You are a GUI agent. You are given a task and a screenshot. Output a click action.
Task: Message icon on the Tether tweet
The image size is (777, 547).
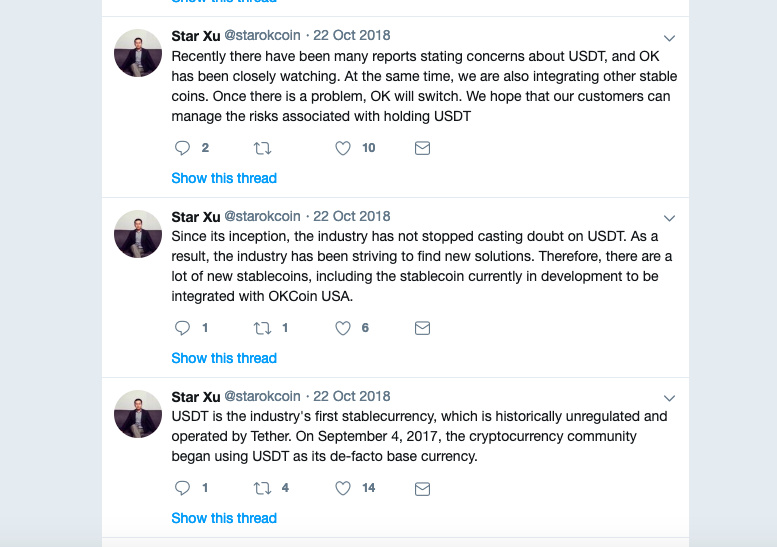pos(422,488)
